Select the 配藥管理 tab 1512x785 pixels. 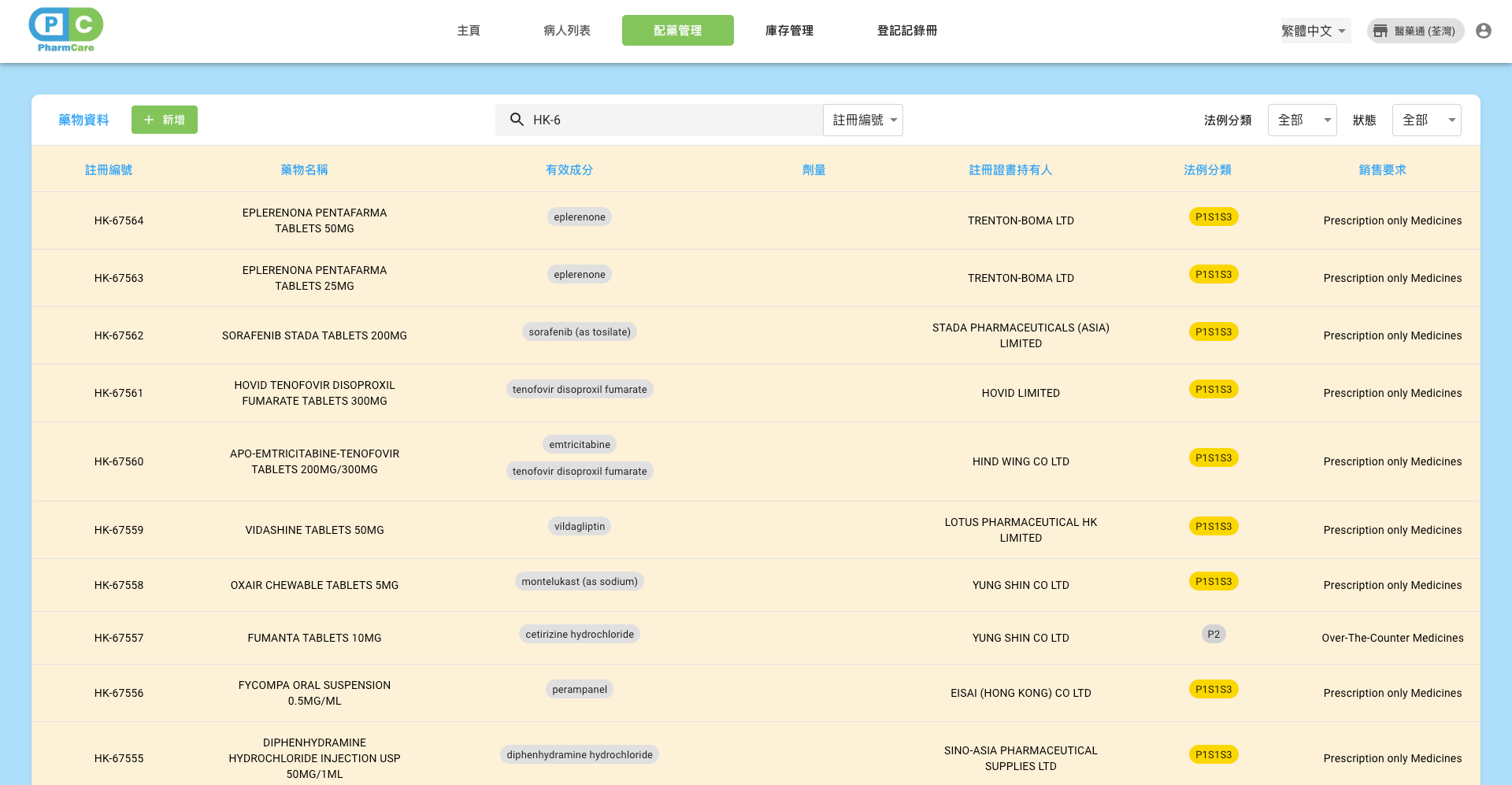click(x=678, y=31)
